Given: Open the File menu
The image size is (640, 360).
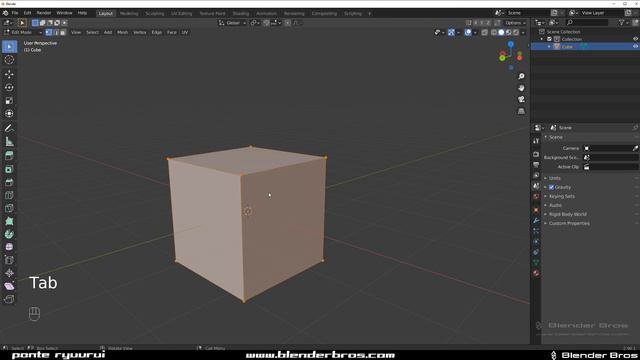Looking at the screenshot, I should tap(15, 13).
